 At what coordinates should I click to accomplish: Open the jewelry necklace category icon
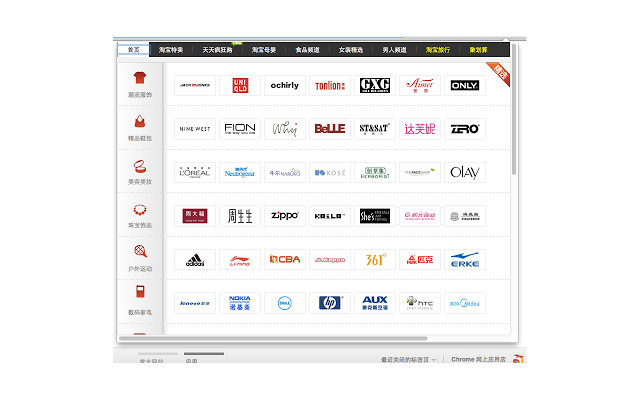(x=140, y=210)
